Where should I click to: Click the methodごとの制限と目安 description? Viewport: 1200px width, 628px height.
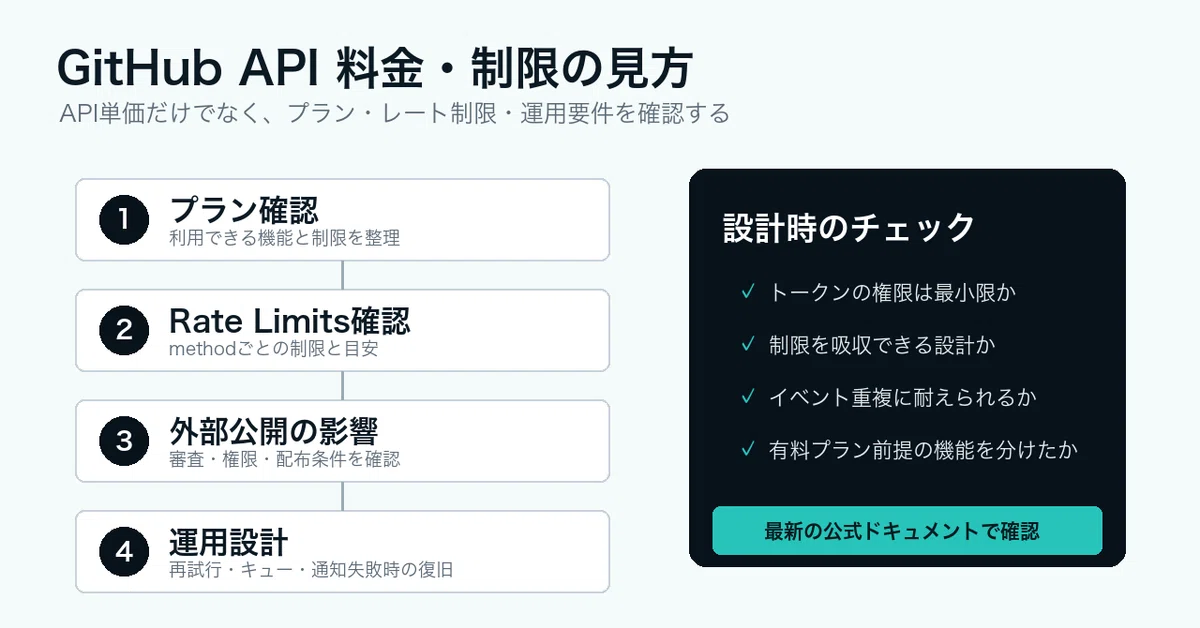(x=274, y=349)
